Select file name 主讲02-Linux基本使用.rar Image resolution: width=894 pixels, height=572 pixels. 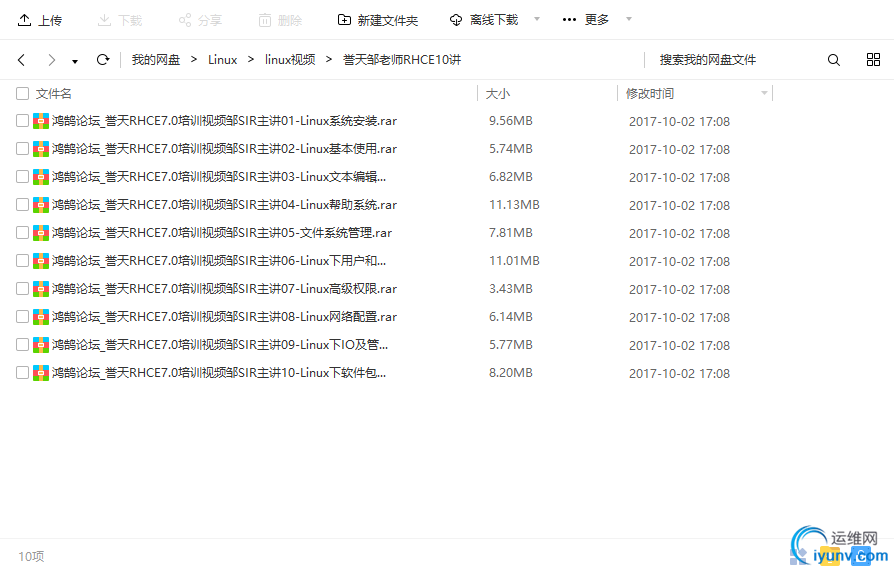coord(225,149)
